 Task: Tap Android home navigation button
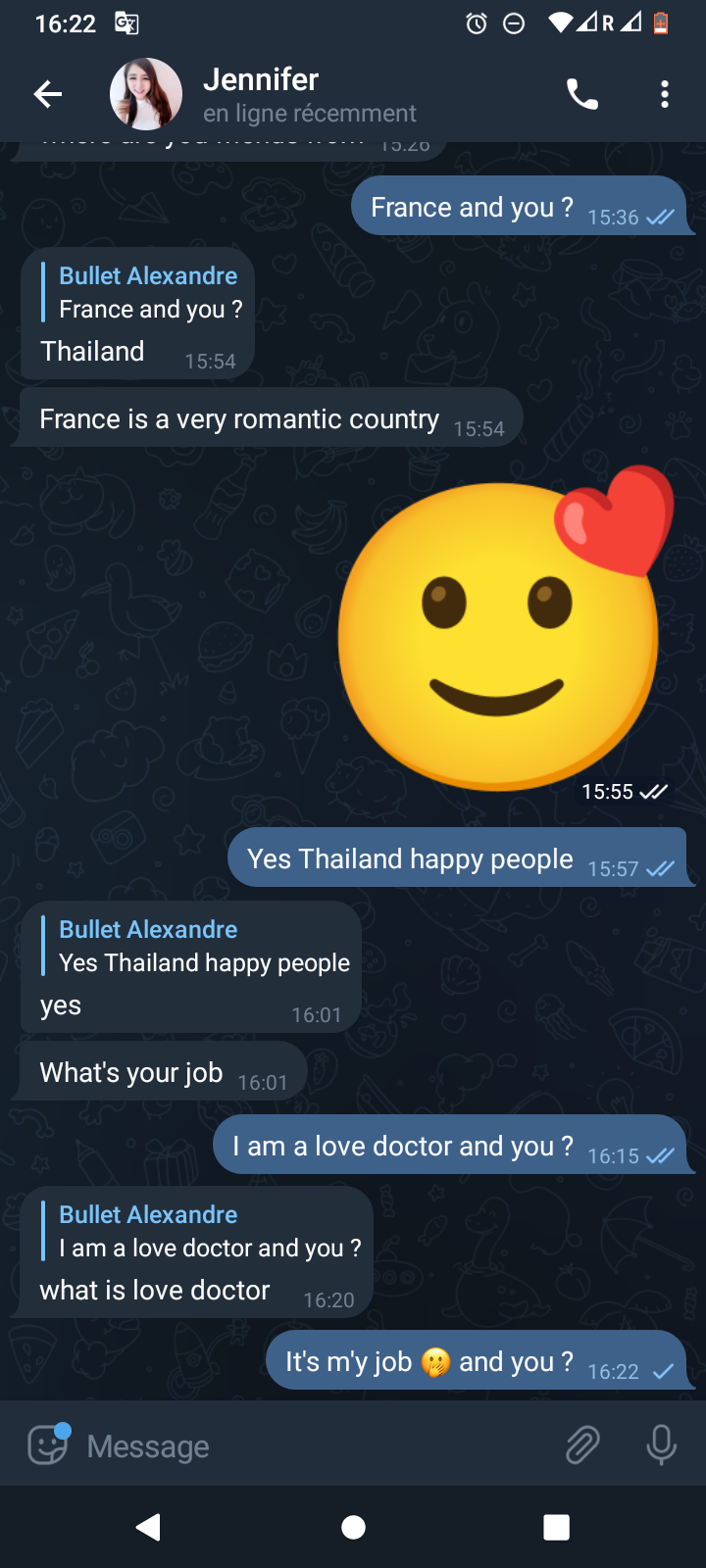(353, 1527)
